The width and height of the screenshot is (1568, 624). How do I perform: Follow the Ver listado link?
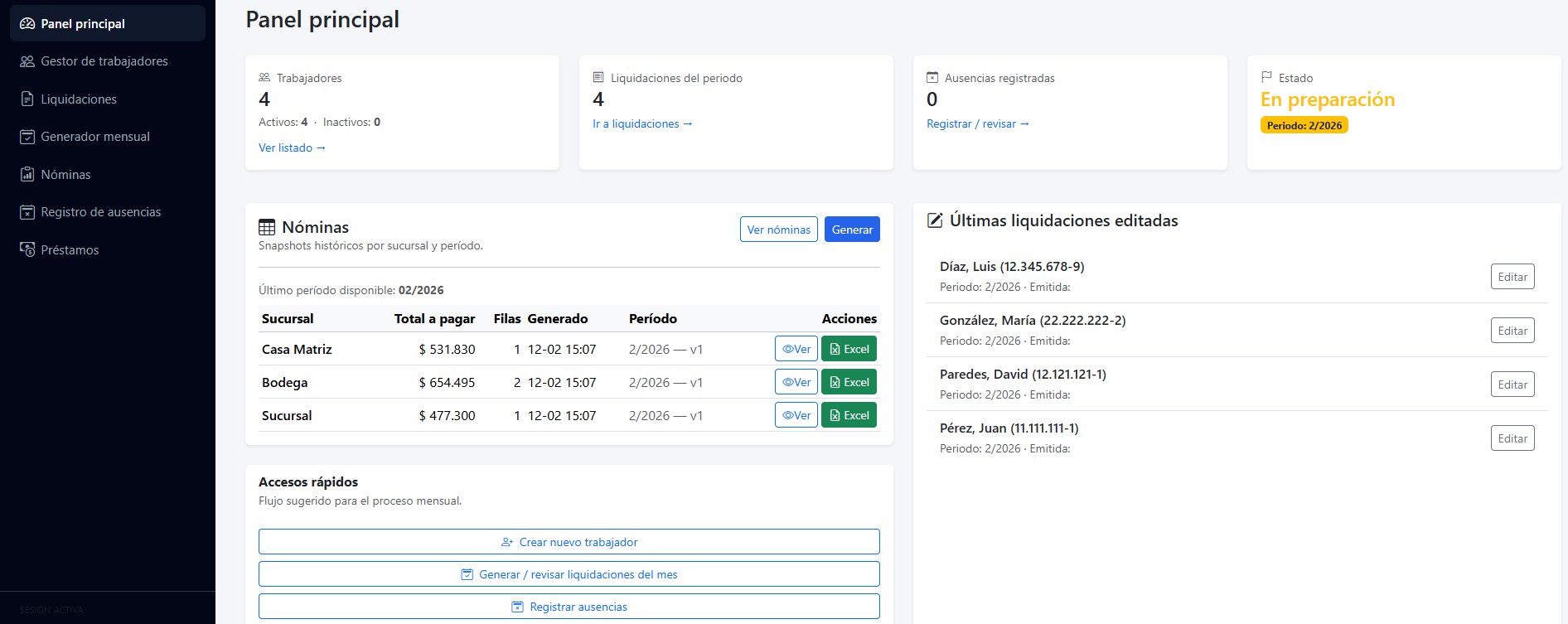pos(292,148)
